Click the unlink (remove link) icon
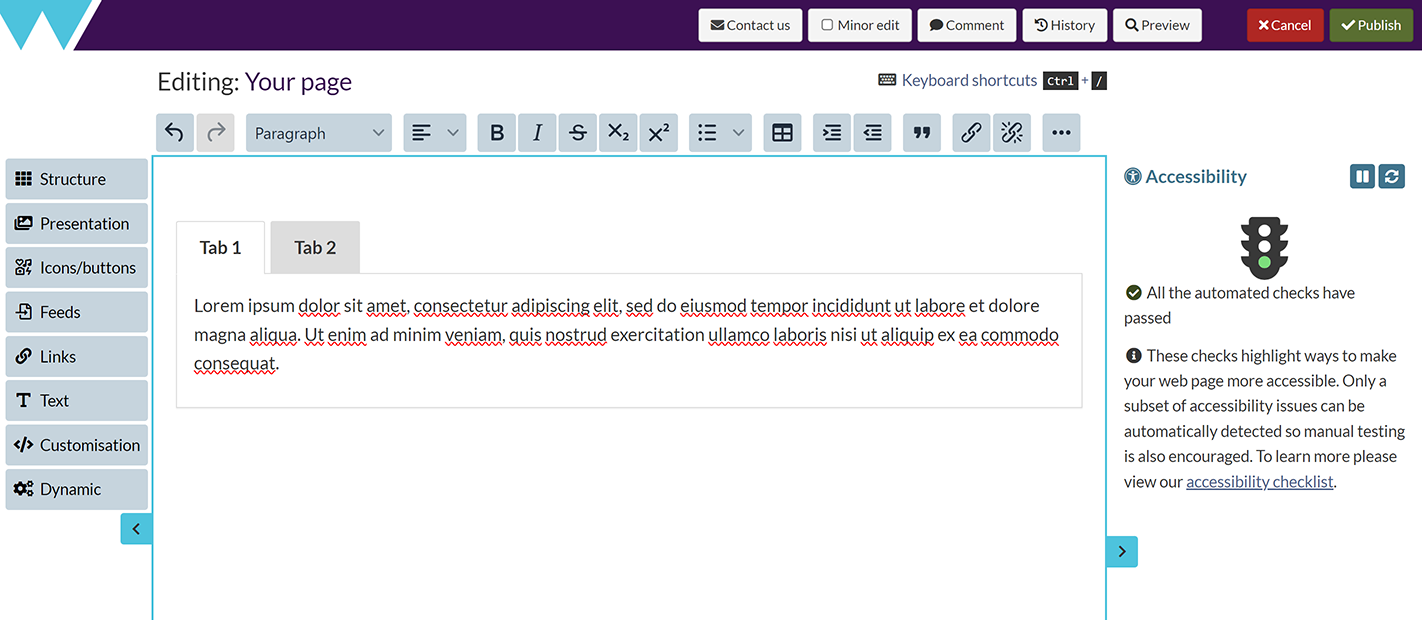1422x620 pixels. tap(1012, 133)
